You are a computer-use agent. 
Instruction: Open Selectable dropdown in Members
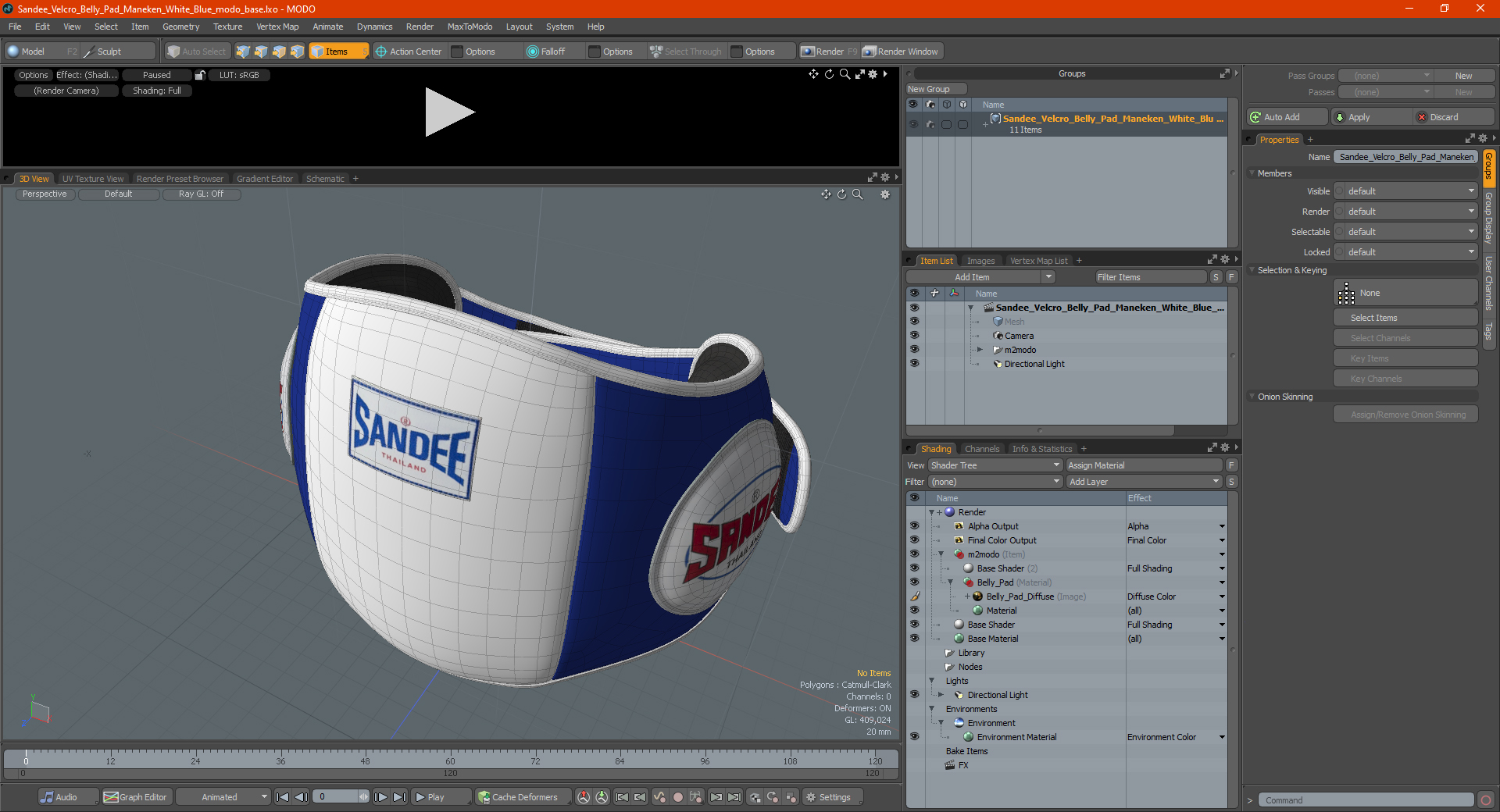(x=1405, y=232)
